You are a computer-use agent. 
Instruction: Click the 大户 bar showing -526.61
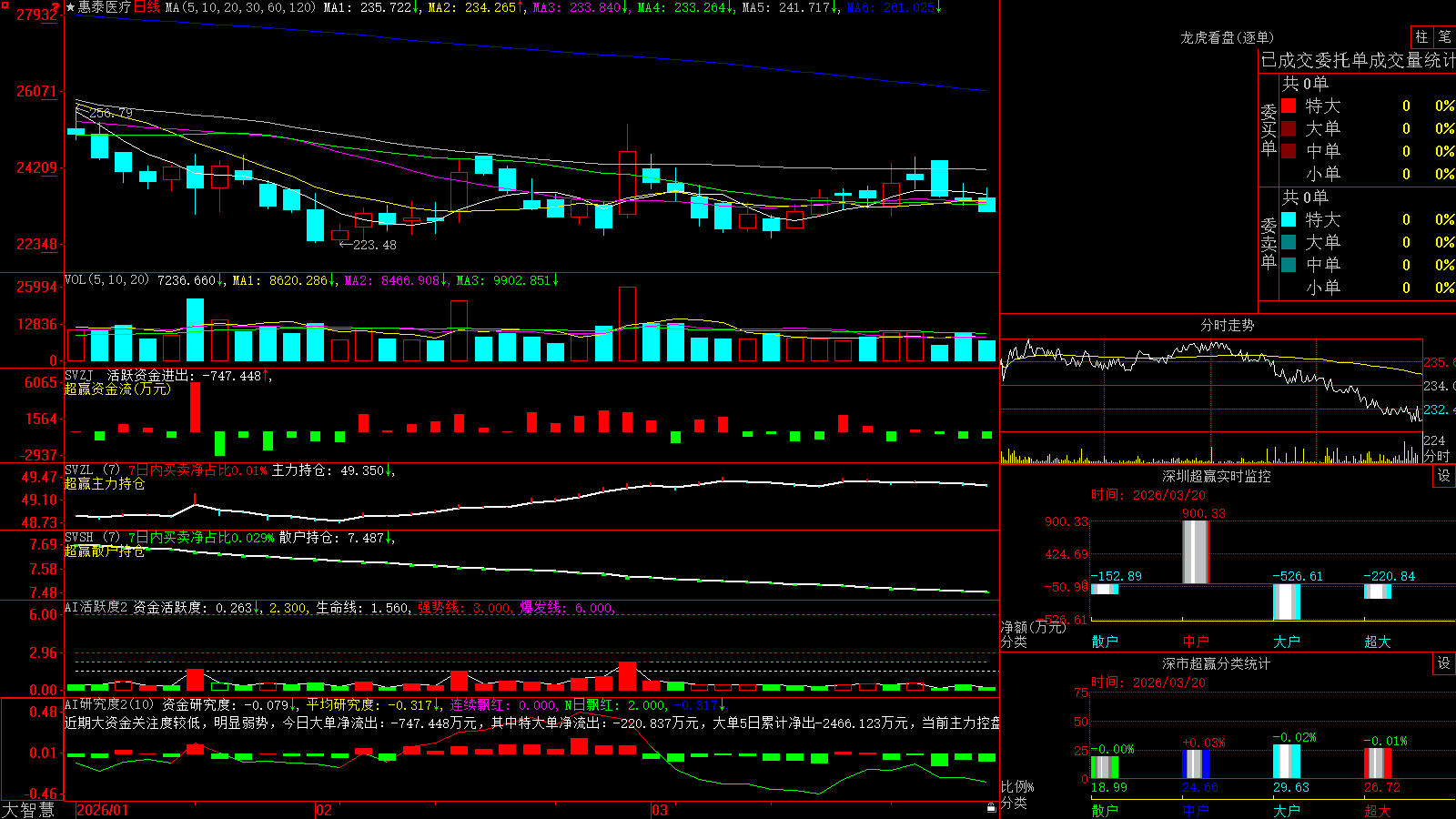coord(1287,602)
